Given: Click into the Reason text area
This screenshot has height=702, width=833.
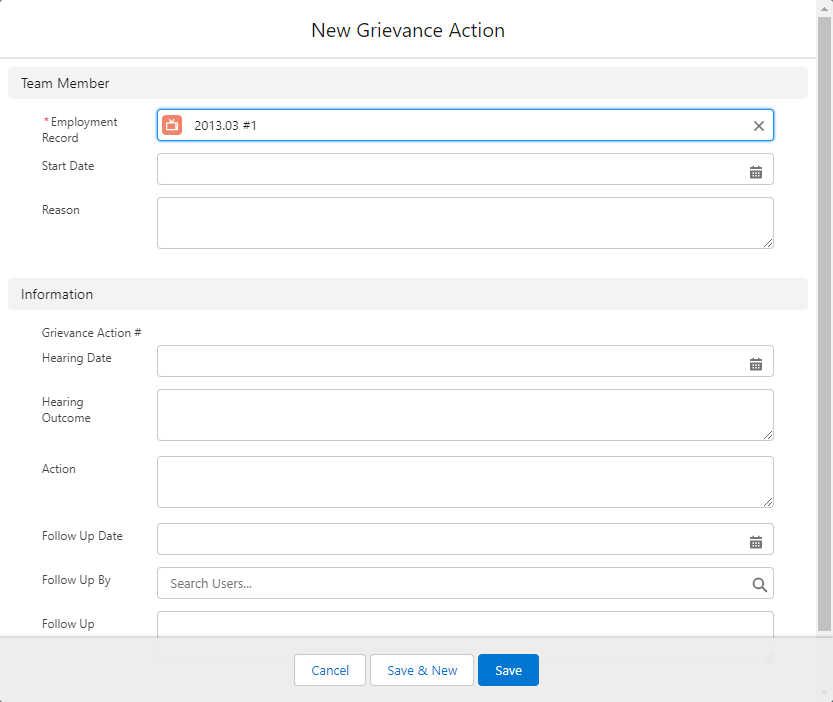Looking at the screenshot, I should (x=464, y=222).
